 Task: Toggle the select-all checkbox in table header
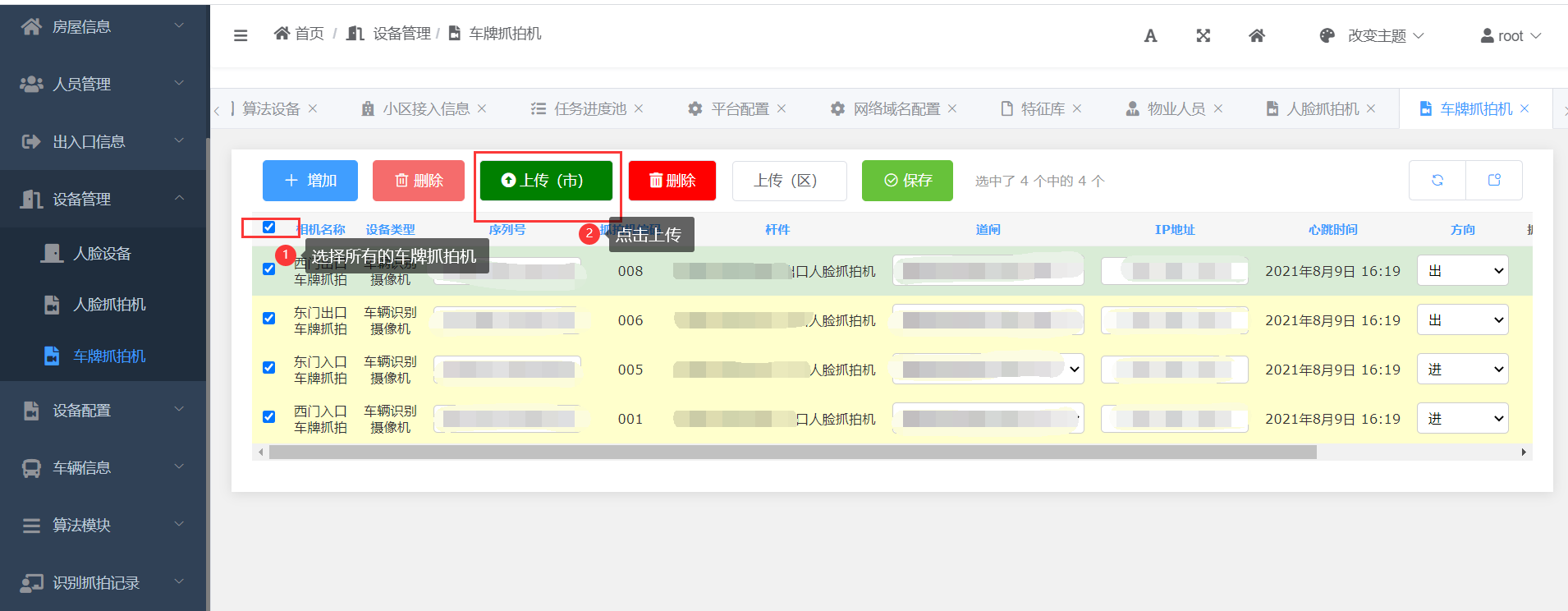pyautogui.click(x=268, y=227)
